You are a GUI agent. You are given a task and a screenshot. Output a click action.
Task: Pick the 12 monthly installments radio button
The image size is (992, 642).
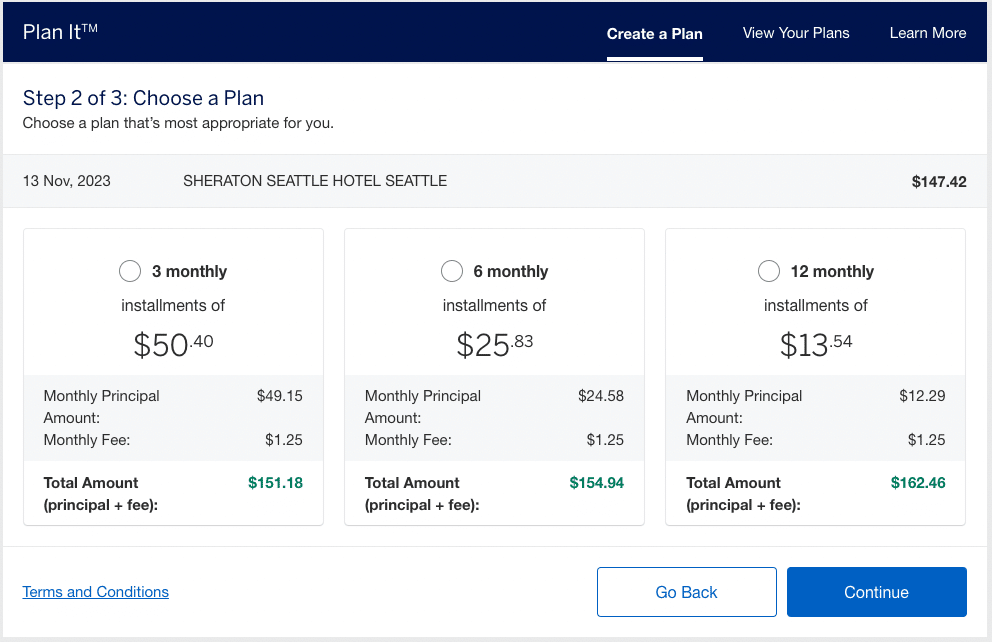tap(769, 271)
